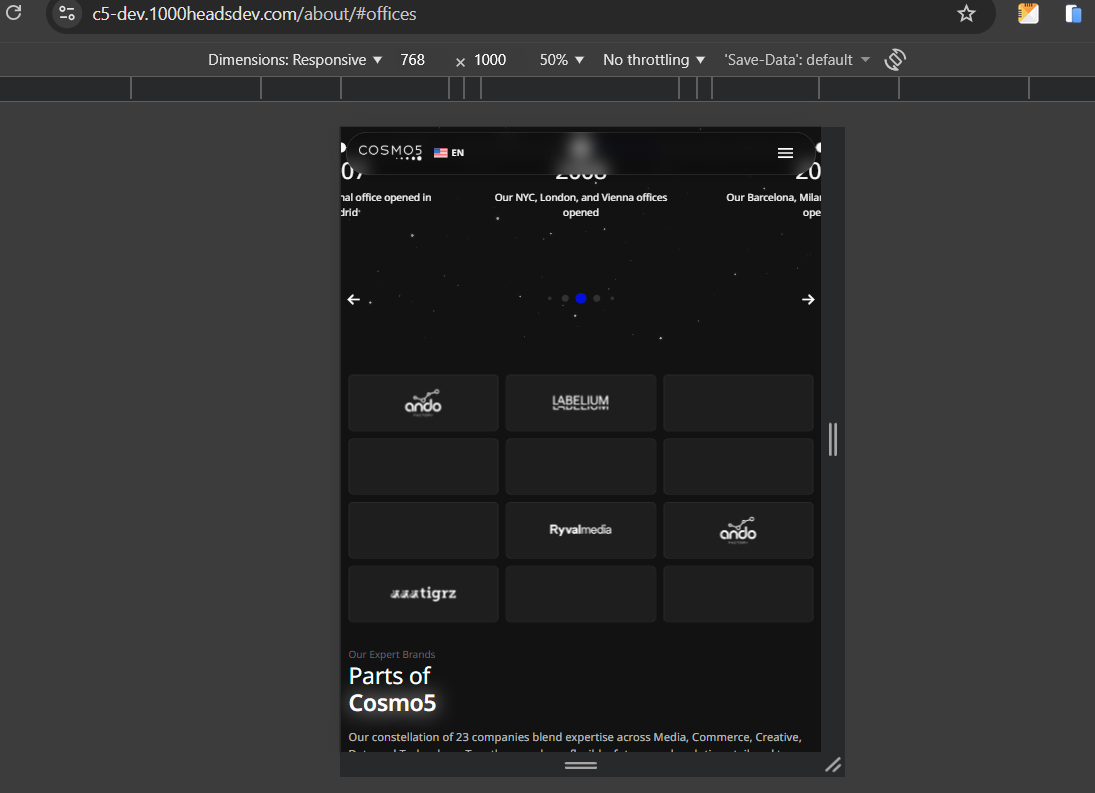
Task: Go to next timeline slide arrow
Action: click(808, 299)
